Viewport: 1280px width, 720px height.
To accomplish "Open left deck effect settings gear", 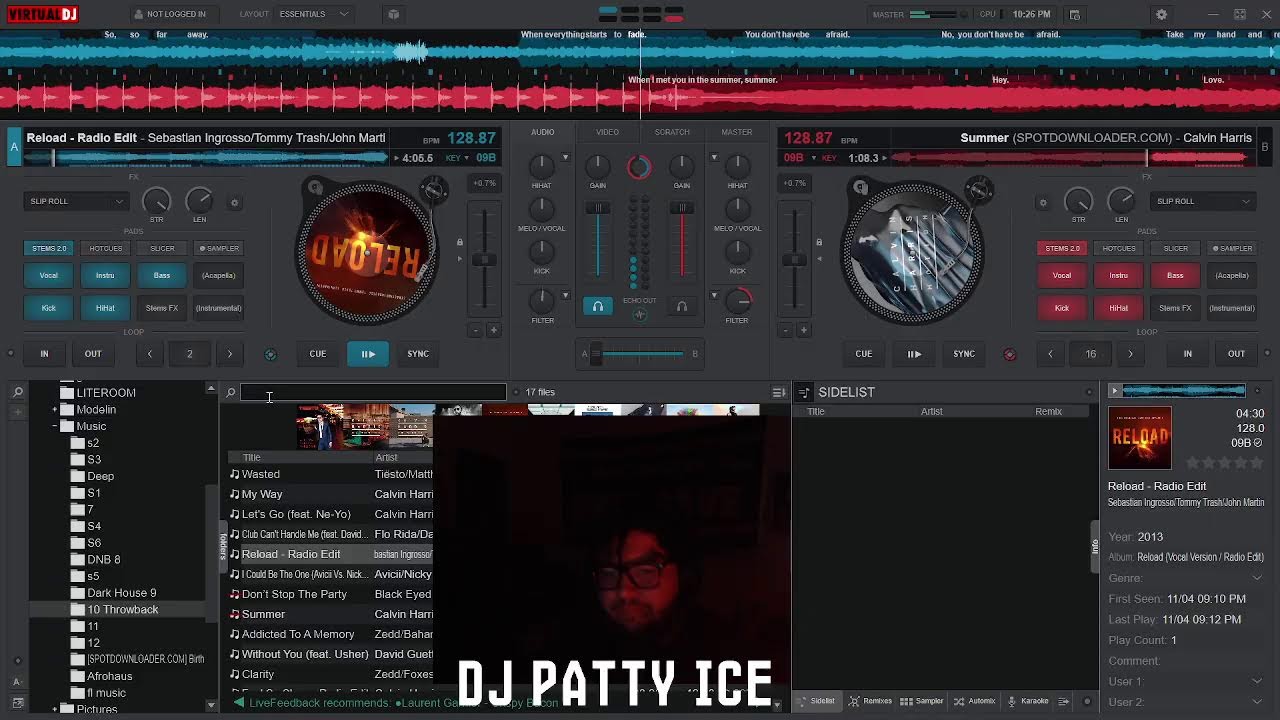I will click(235, 202).
